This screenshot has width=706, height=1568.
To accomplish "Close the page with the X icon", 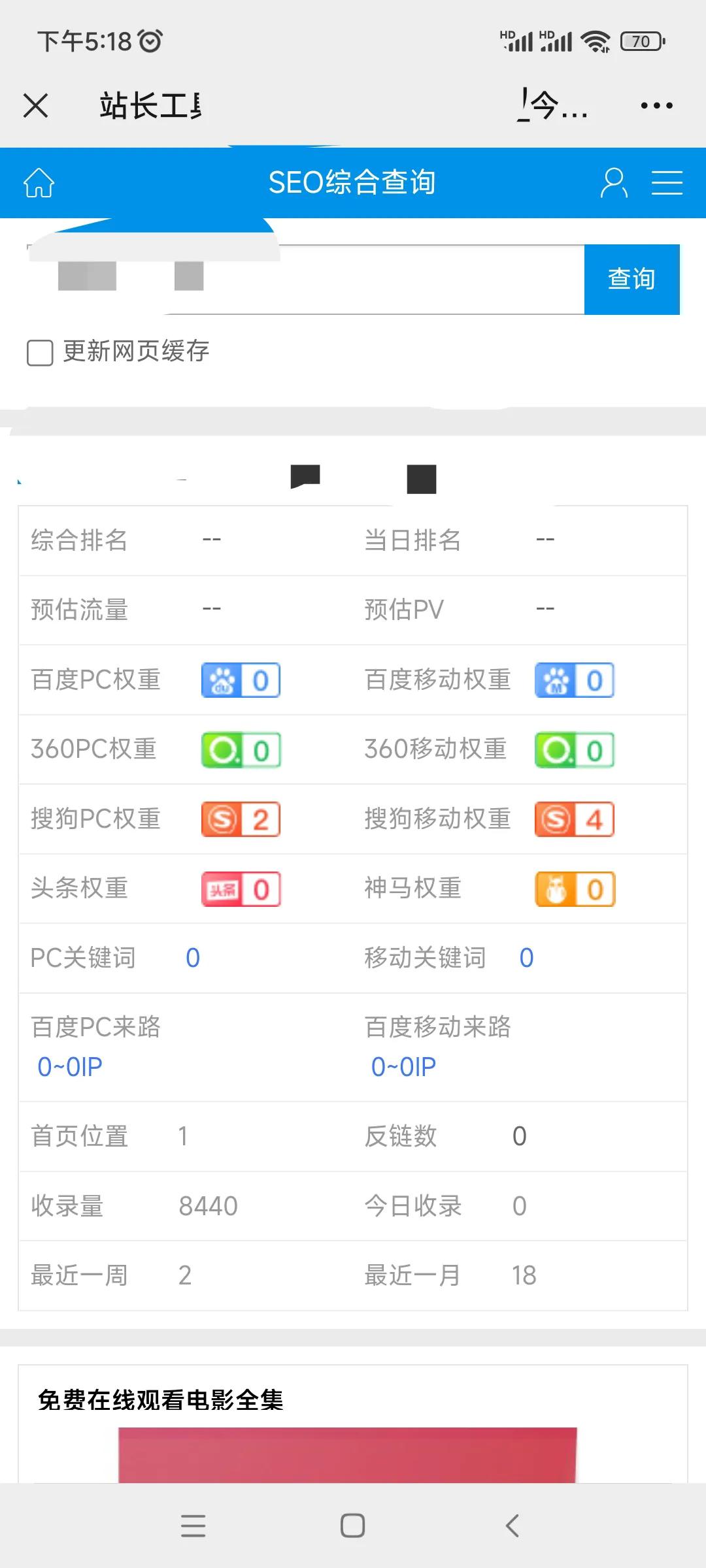I will pyautogui.click(x=35, y=105).
